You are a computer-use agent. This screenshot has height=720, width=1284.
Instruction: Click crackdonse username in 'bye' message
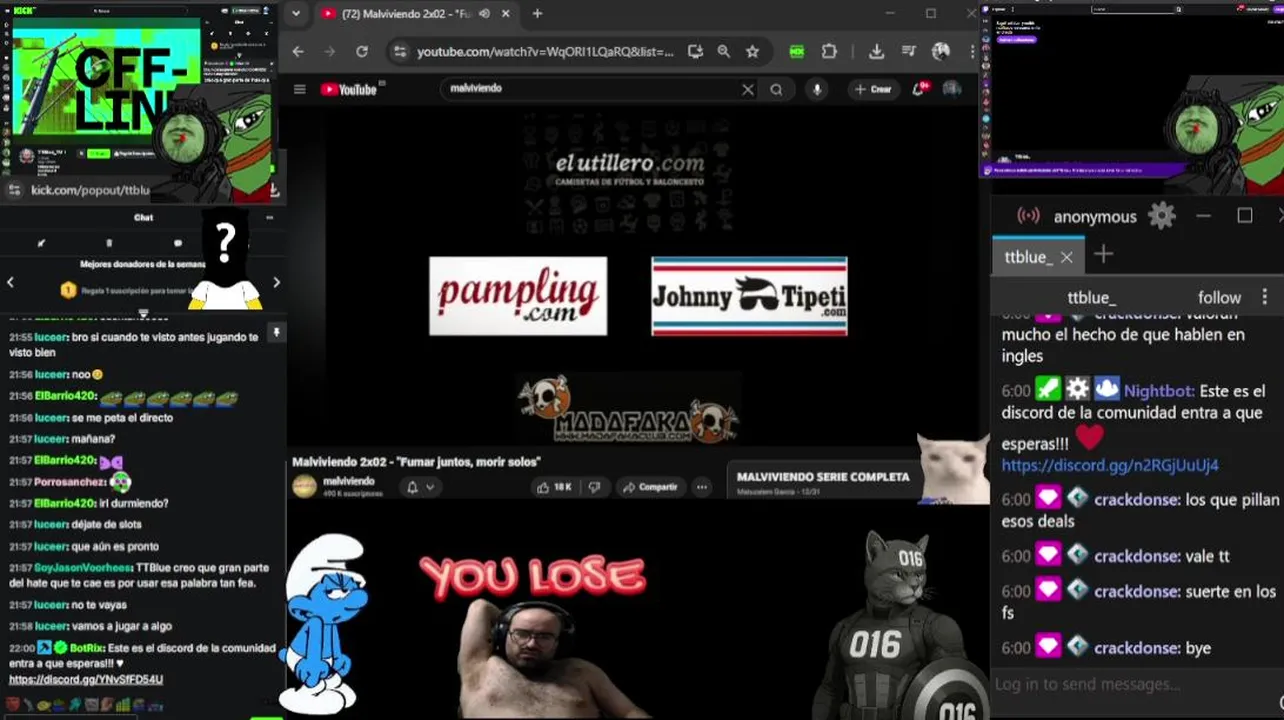point(1136,648)
